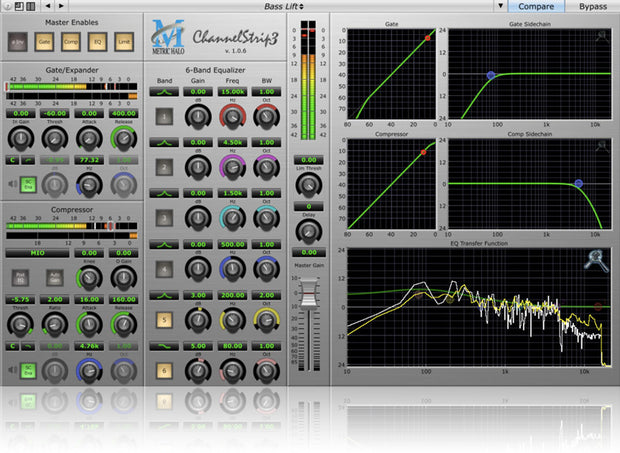Toggle the compressor Auto Gain button
This screenshot has height=453, width=620.
[x=55, y=278]
